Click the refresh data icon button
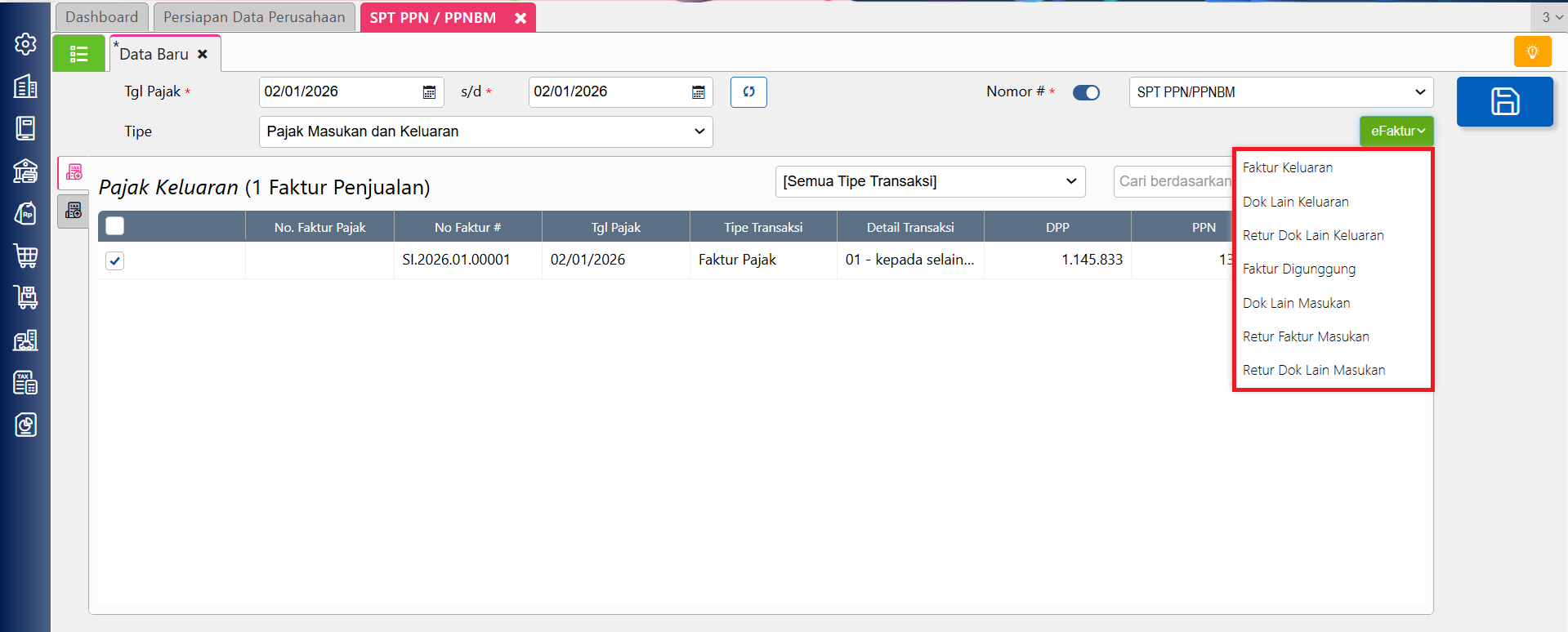This screenshot has height=632, width=1568. tap(748, 92)
